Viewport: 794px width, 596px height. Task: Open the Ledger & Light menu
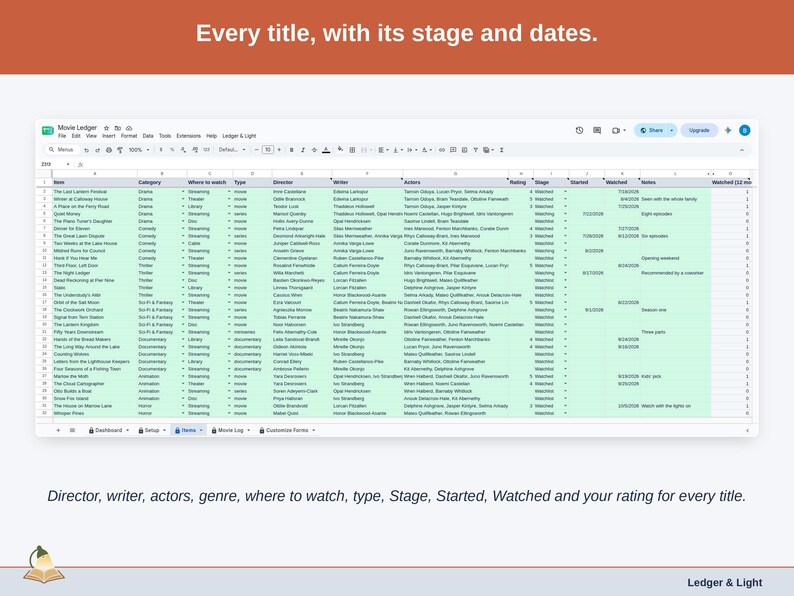click(x=239, y=136)
